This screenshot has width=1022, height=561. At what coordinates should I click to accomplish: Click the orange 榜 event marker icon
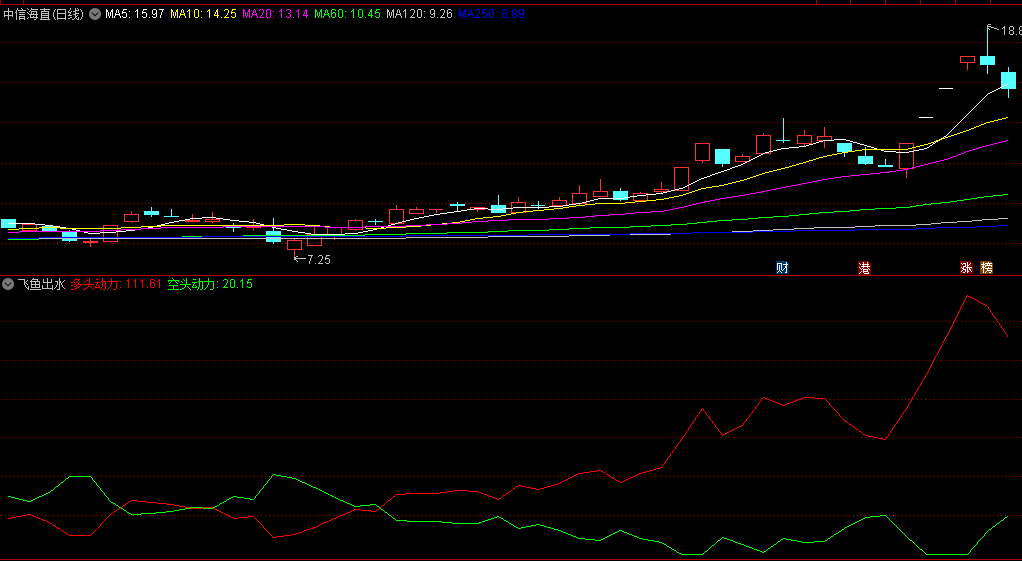[x=986, y=268]
